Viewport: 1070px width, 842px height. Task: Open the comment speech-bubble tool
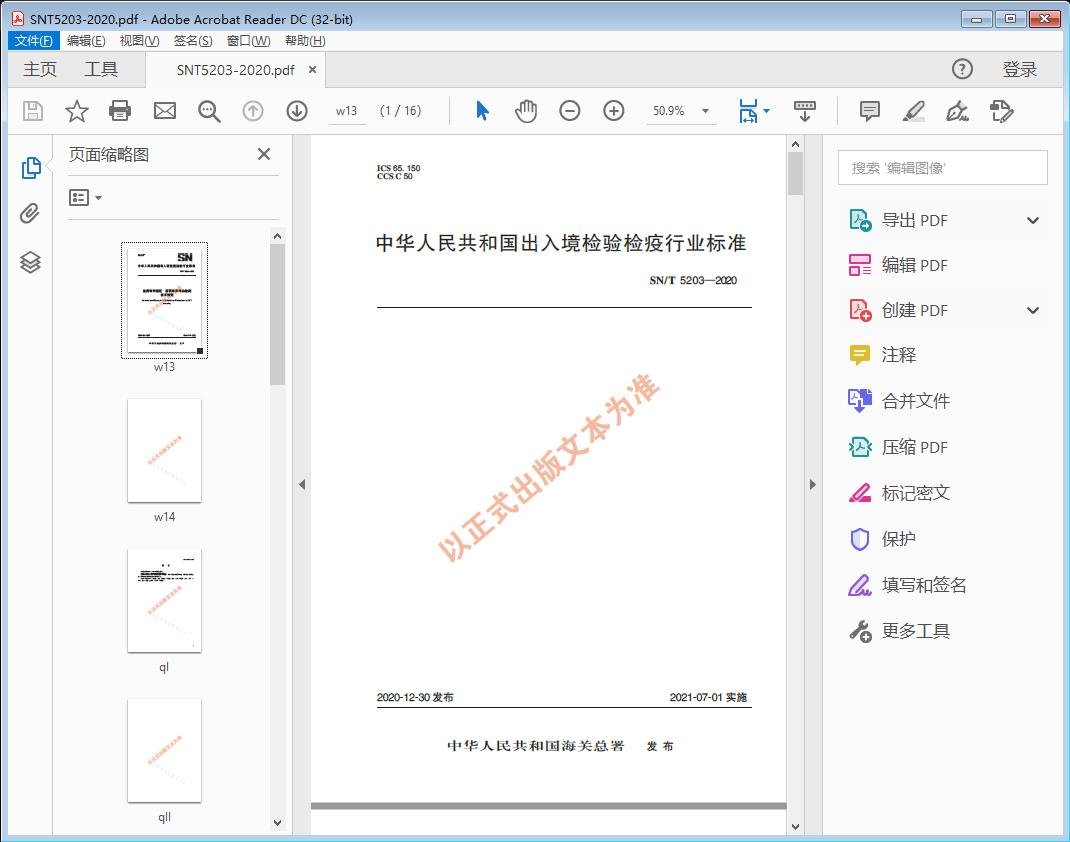(869, 111)
